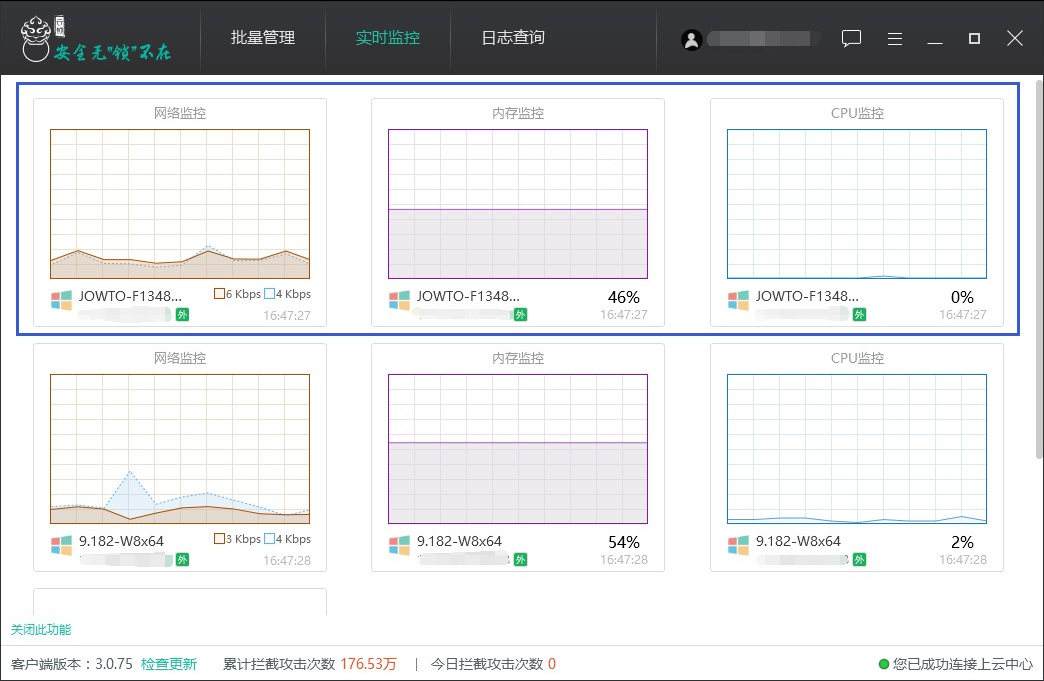Screen dimensions: 1044x681
Task: Click 9.182-W8x64 memory monitor chart
Action: click(518, 449)
